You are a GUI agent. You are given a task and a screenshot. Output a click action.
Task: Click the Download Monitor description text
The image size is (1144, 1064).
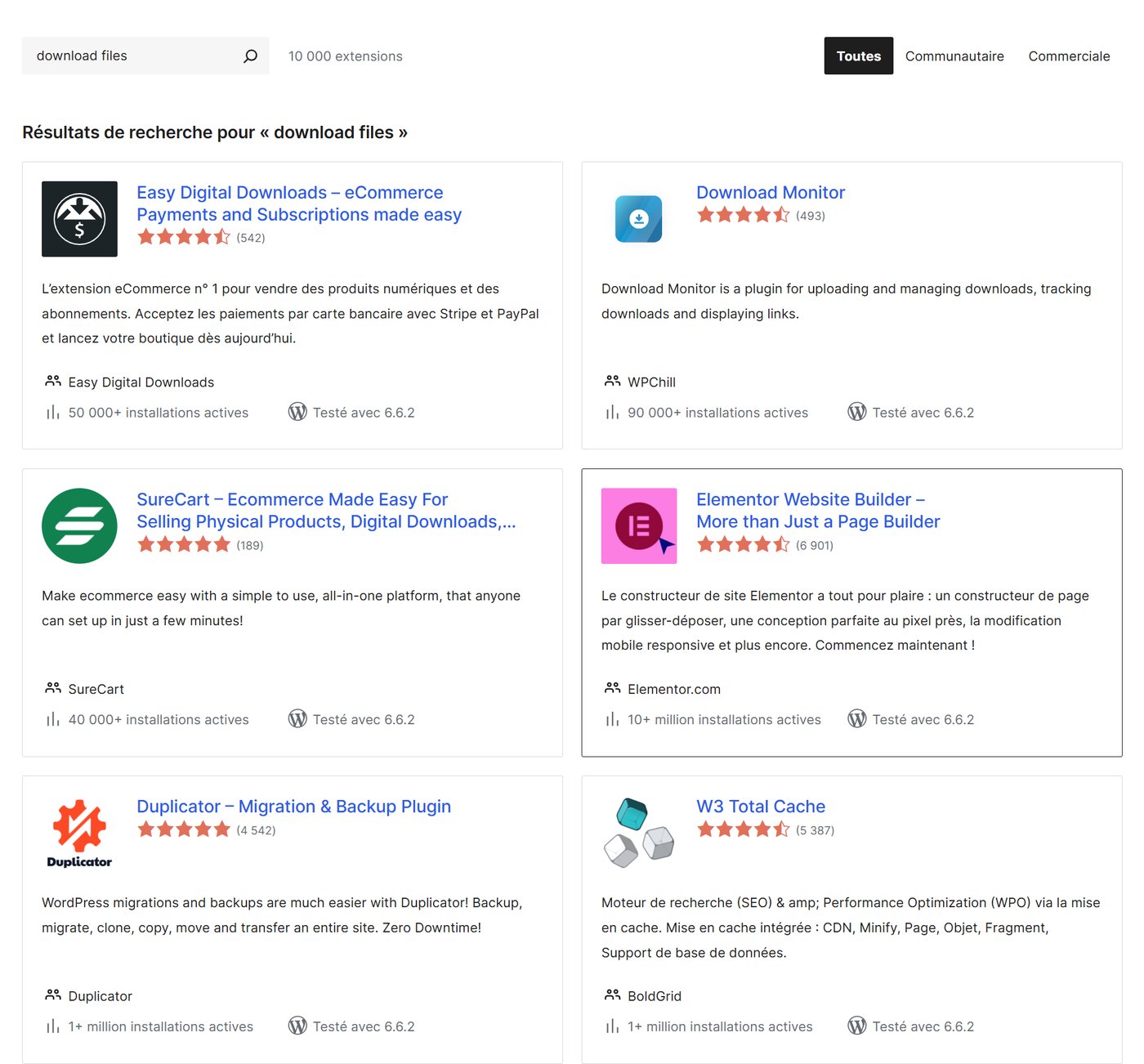click(847, 301)
